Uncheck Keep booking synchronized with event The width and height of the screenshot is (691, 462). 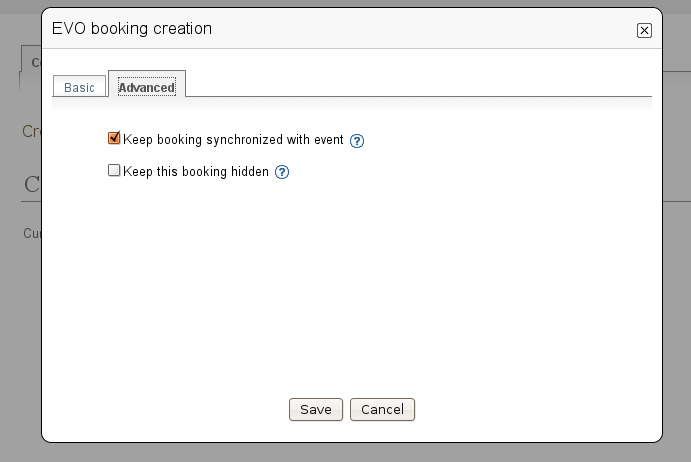click(114, 138)
